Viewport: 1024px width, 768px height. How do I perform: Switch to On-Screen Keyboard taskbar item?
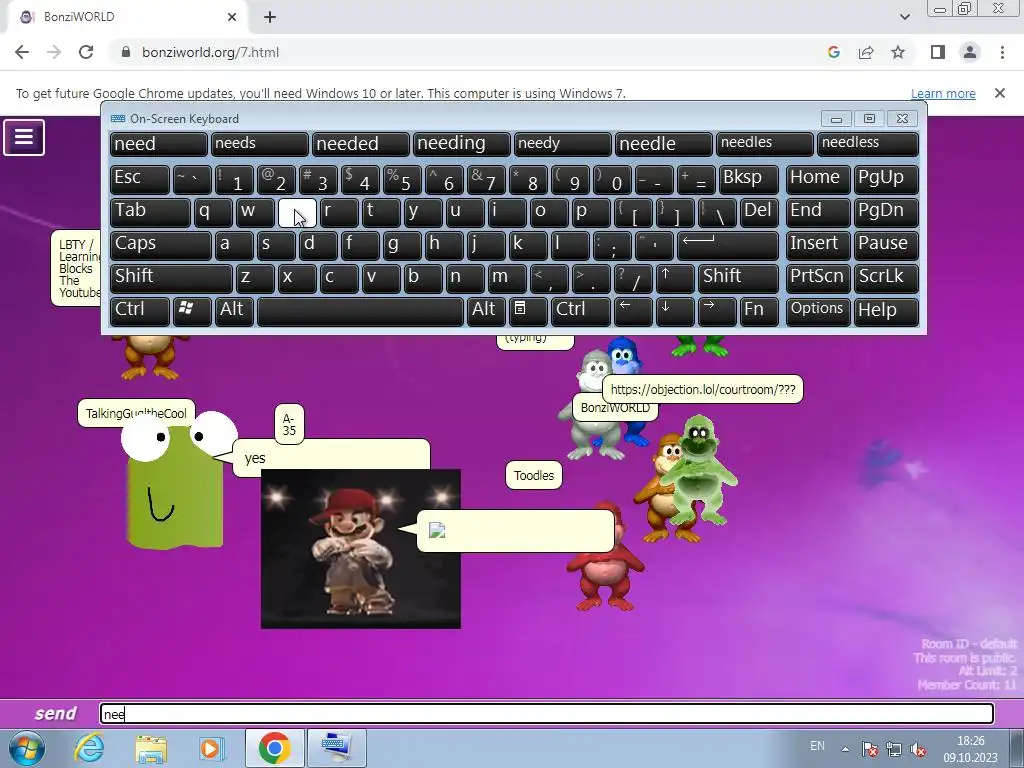coord(336,748)
